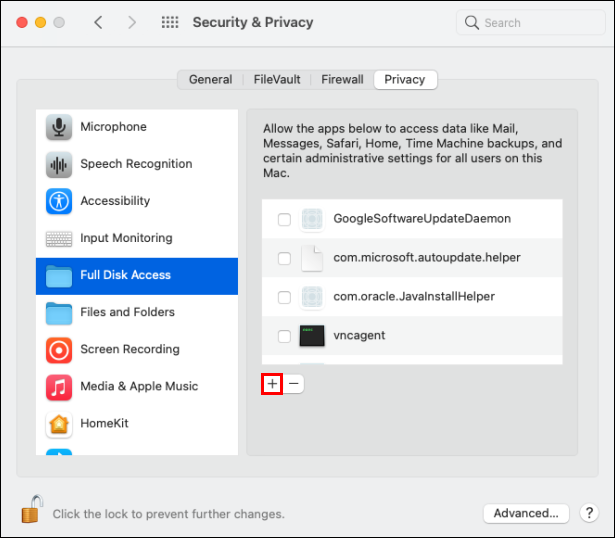Tick the com.oracle.JavaInstallHelper checkbox
The width and height of the screenshot is (615, 538).
[x=285, y=297]
